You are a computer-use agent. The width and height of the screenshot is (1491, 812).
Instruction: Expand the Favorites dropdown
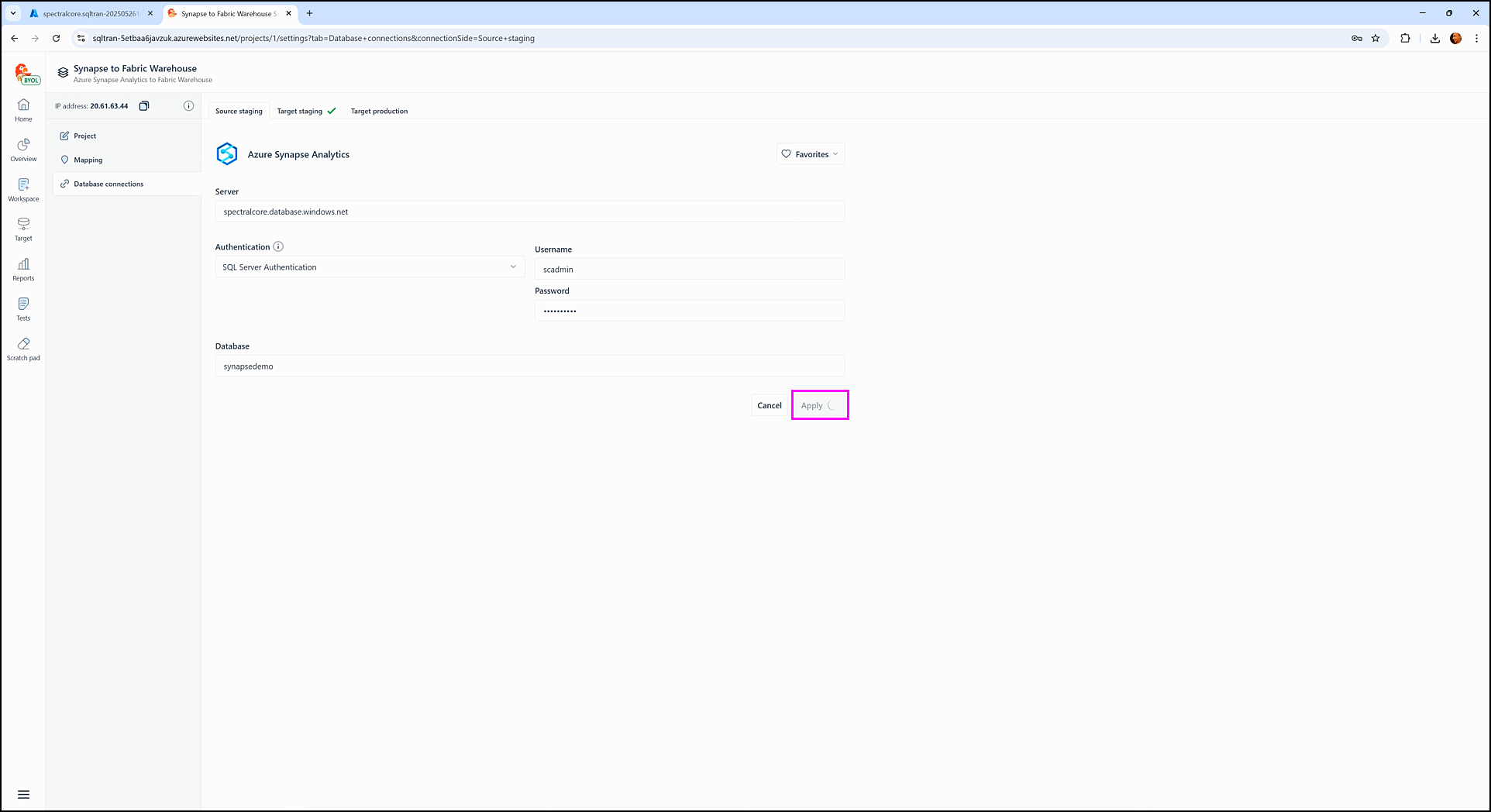coord(810,154)
